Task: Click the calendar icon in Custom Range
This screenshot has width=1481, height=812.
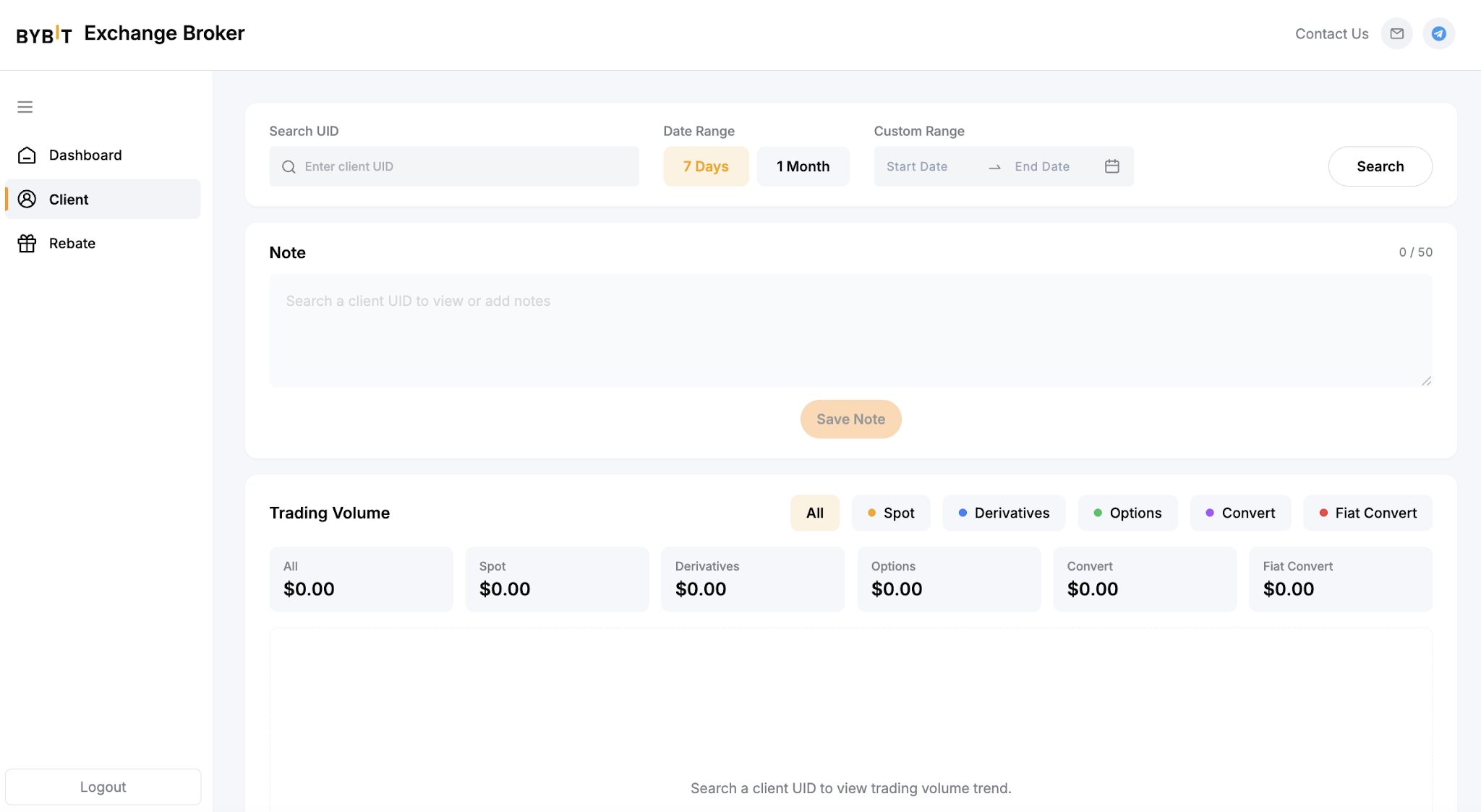Action: click(x=1112, y=166)
